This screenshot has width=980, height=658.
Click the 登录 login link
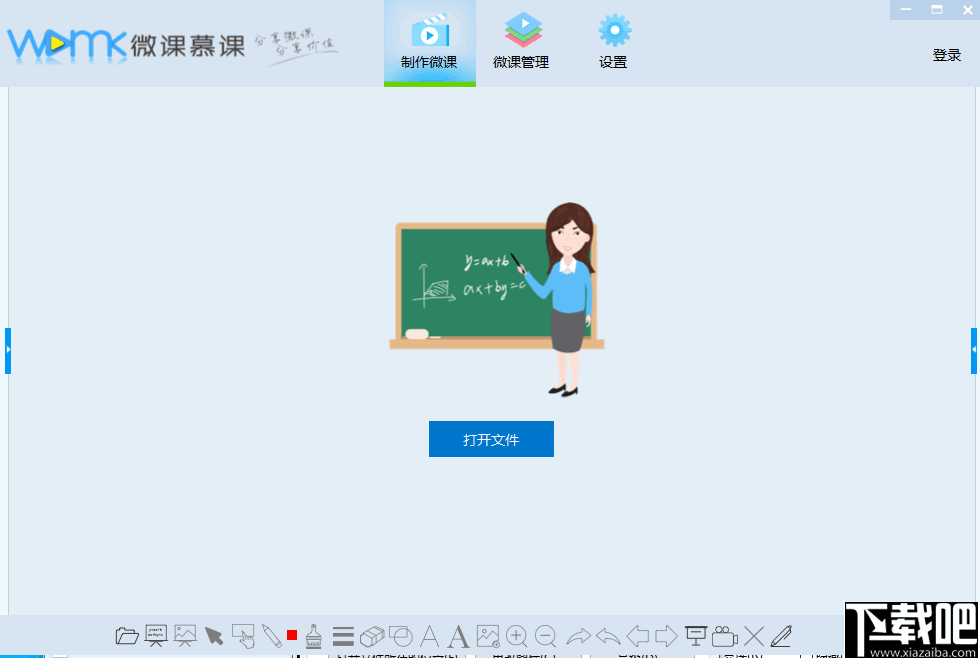click(x=948, y=55)
